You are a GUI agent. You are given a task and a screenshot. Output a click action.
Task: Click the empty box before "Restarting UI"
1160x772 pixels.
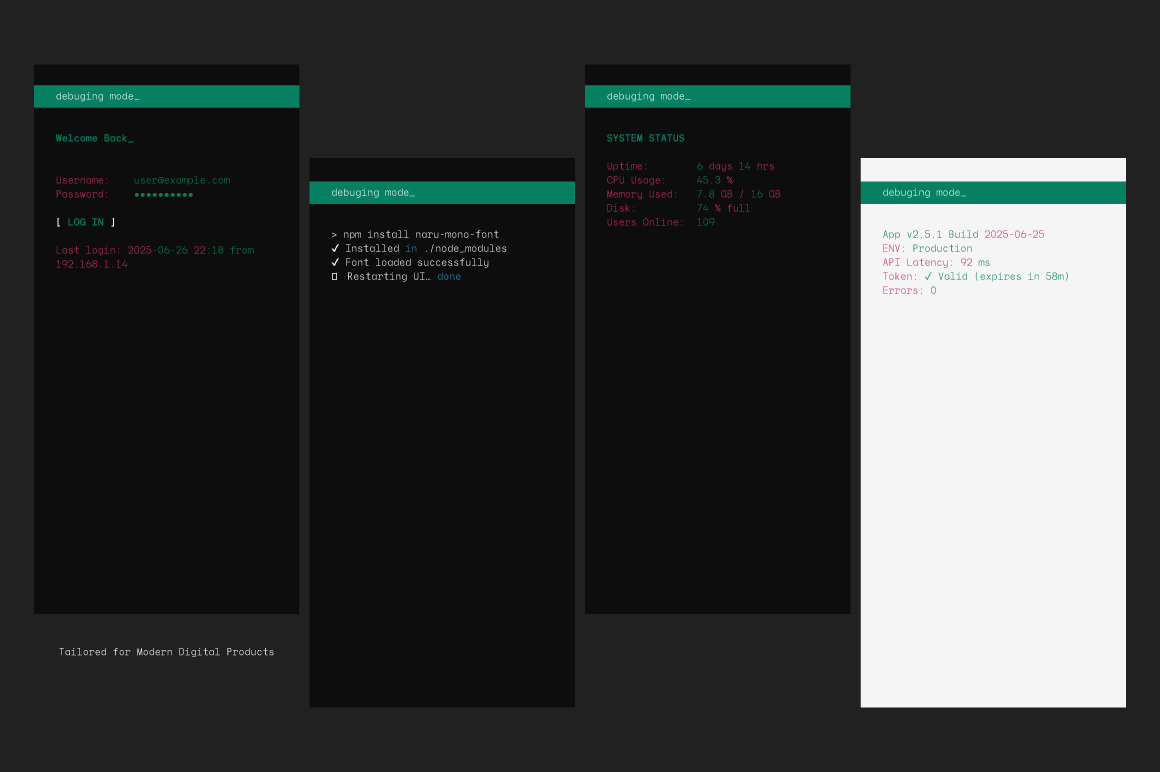335,277
